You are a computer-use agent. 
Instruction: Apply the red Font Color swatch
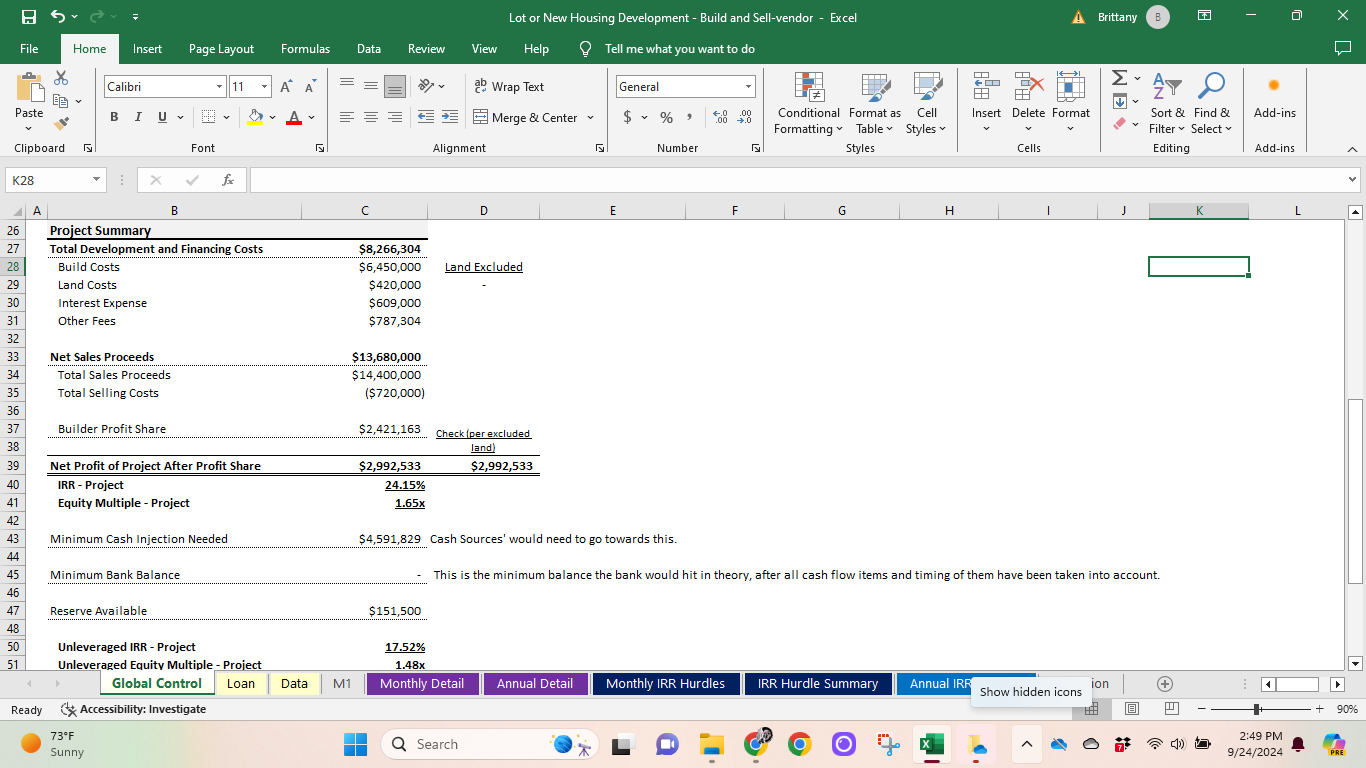294,117
